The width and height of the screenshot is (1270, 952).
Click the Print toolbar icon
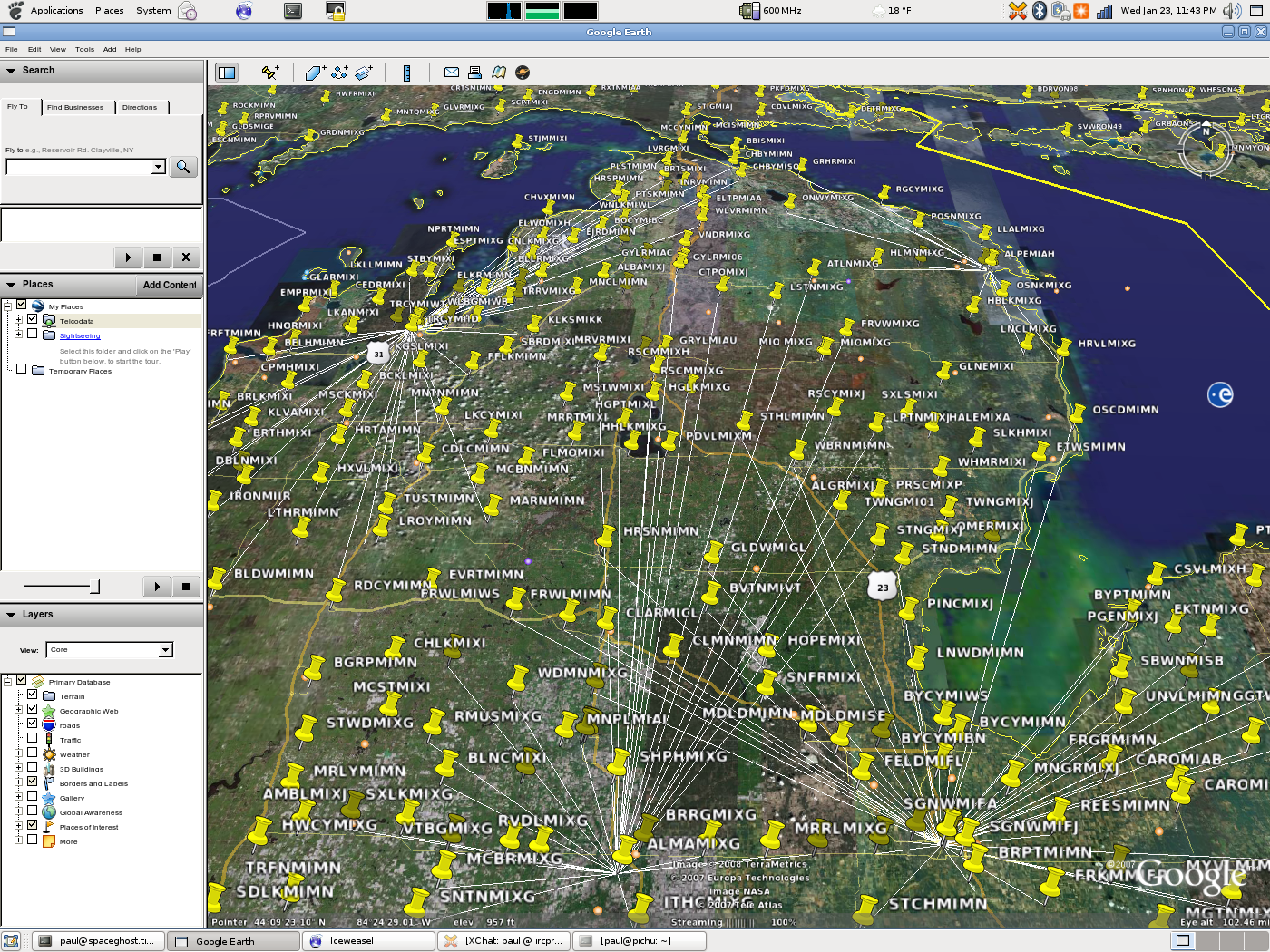coord(474,73)
